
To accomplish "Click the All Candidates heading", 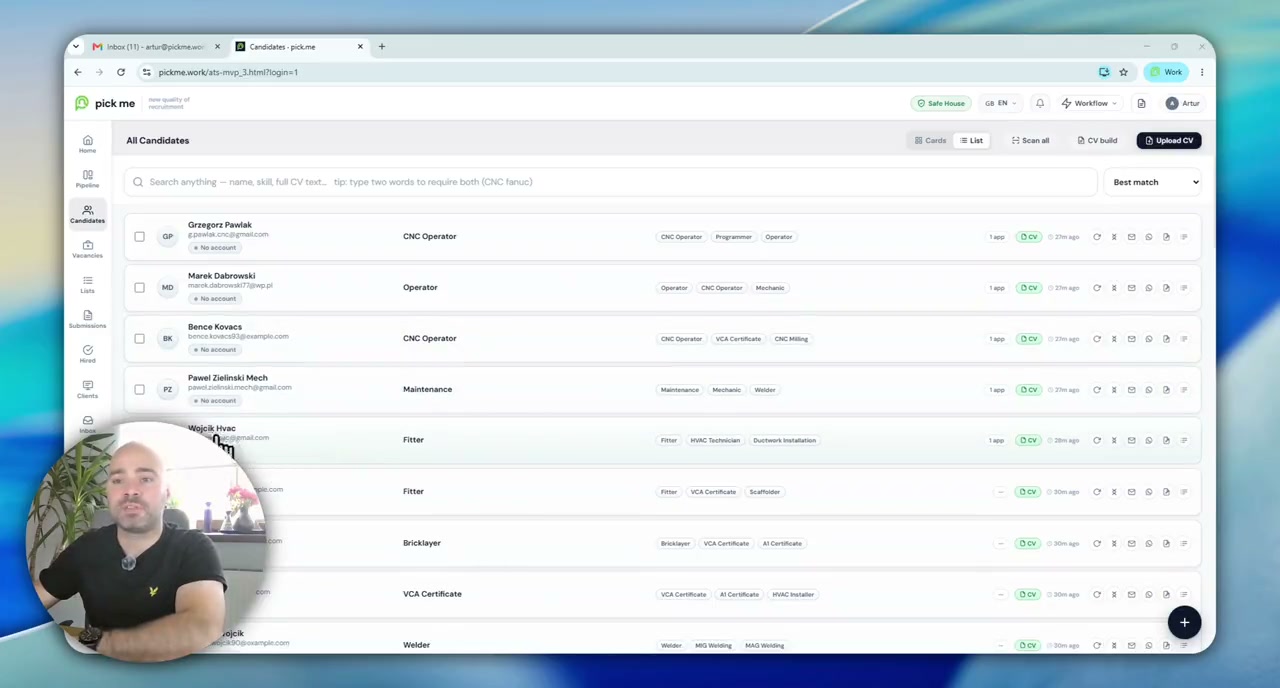I will (158, 141).
